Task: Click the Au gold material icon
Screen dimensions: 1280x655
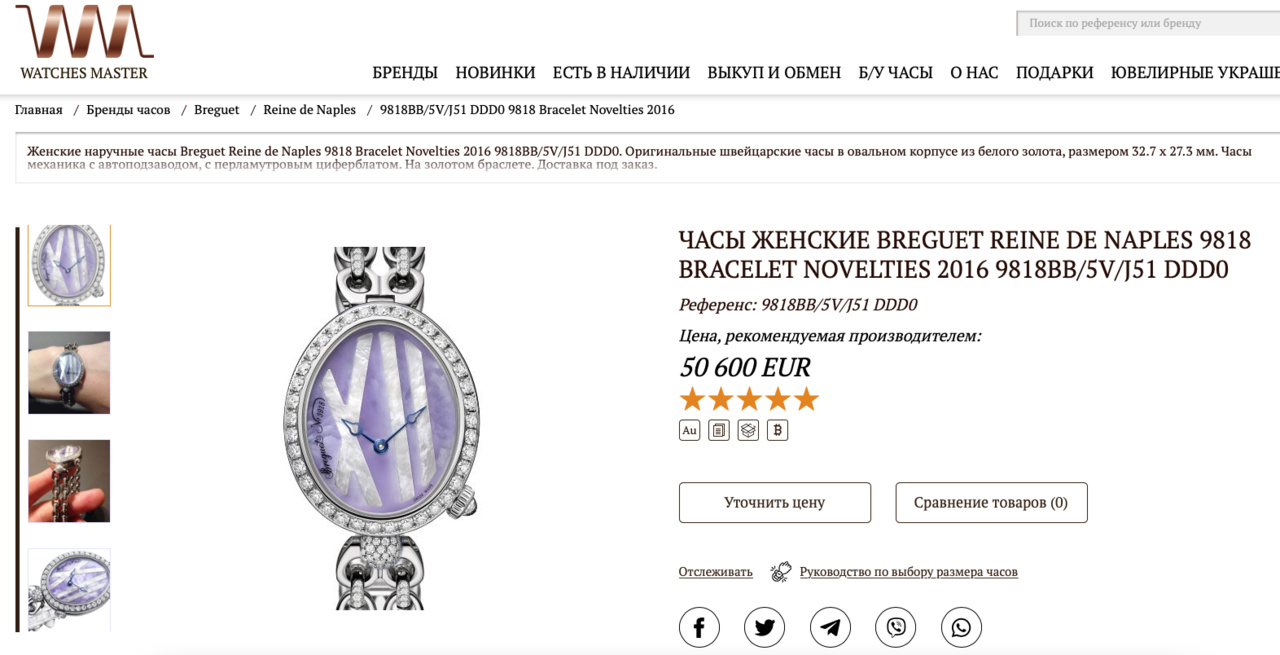Action: point(689,430)
